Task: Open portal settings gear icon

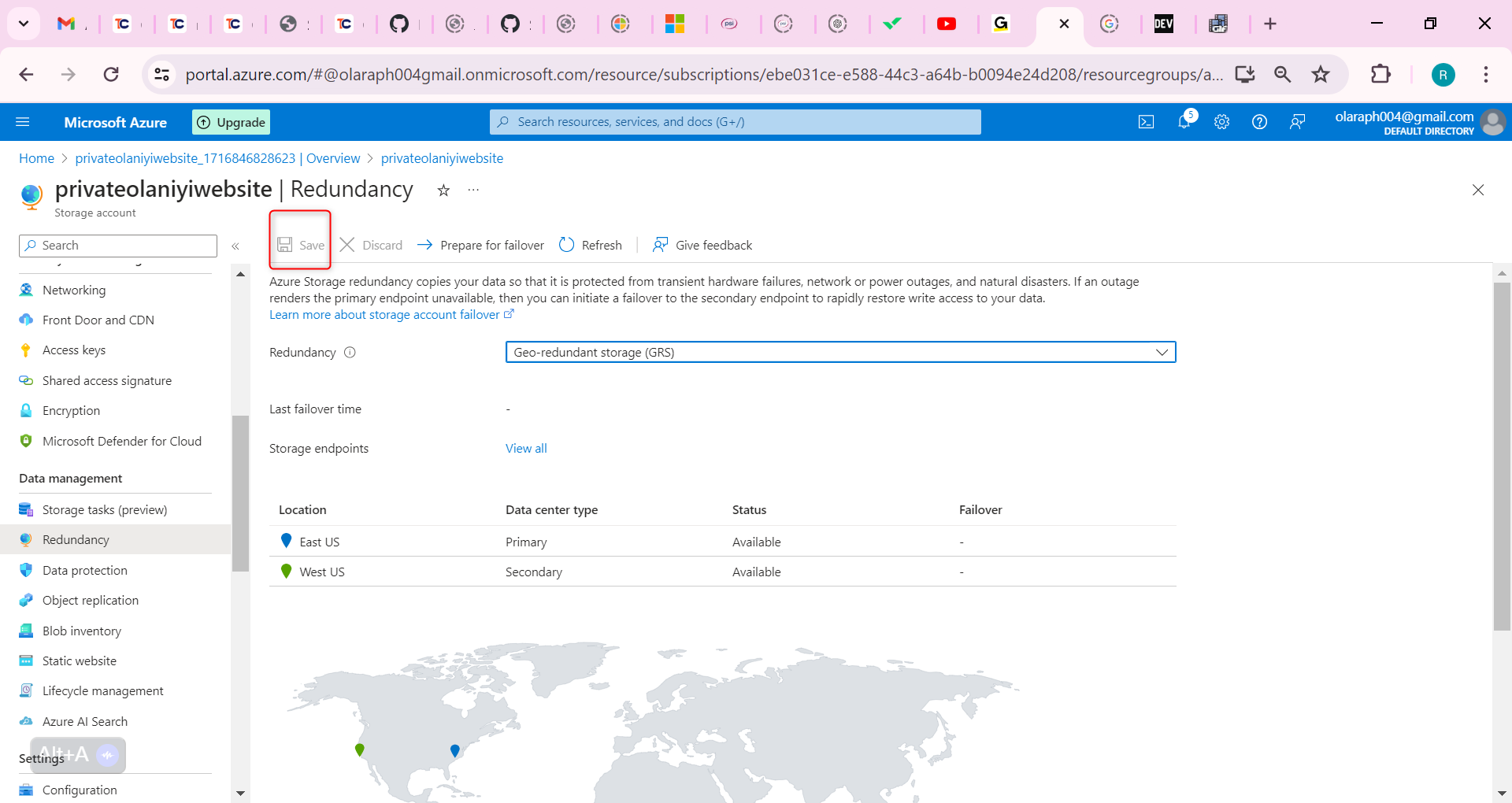Action: coord(1221,122)
